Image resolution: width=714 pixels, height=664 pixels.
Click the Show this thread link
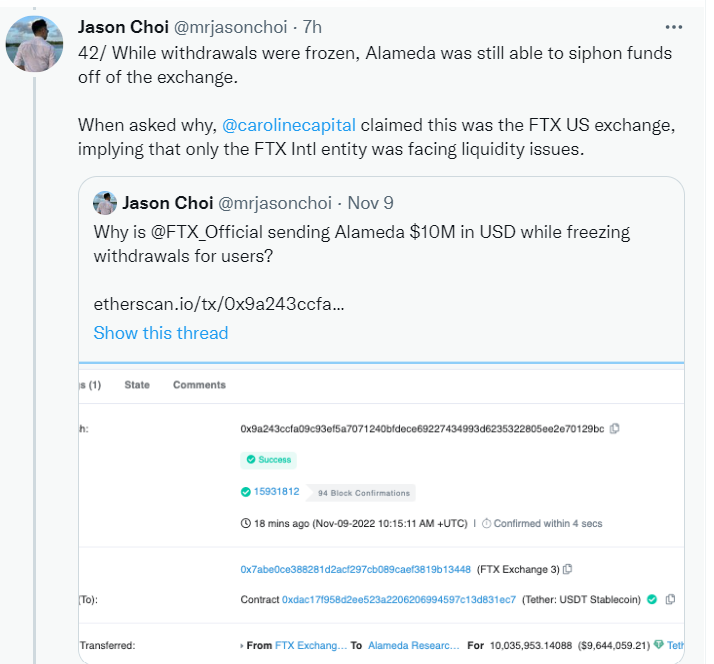point(161,333)
